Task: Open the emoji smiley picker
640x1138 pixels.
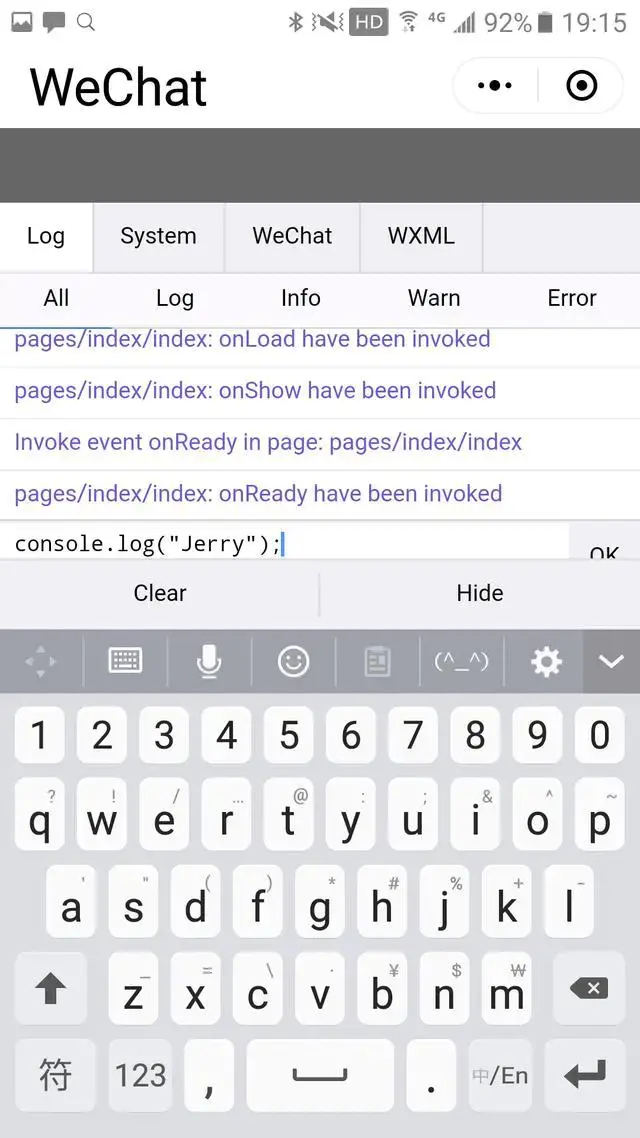Action: tap(293, 661)
